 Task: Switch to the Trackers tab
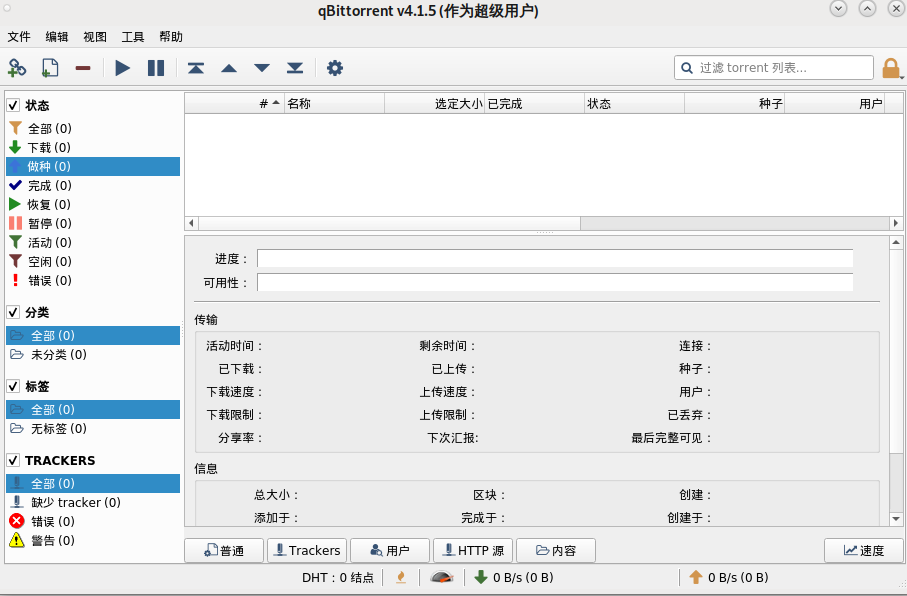click(307, 550)
